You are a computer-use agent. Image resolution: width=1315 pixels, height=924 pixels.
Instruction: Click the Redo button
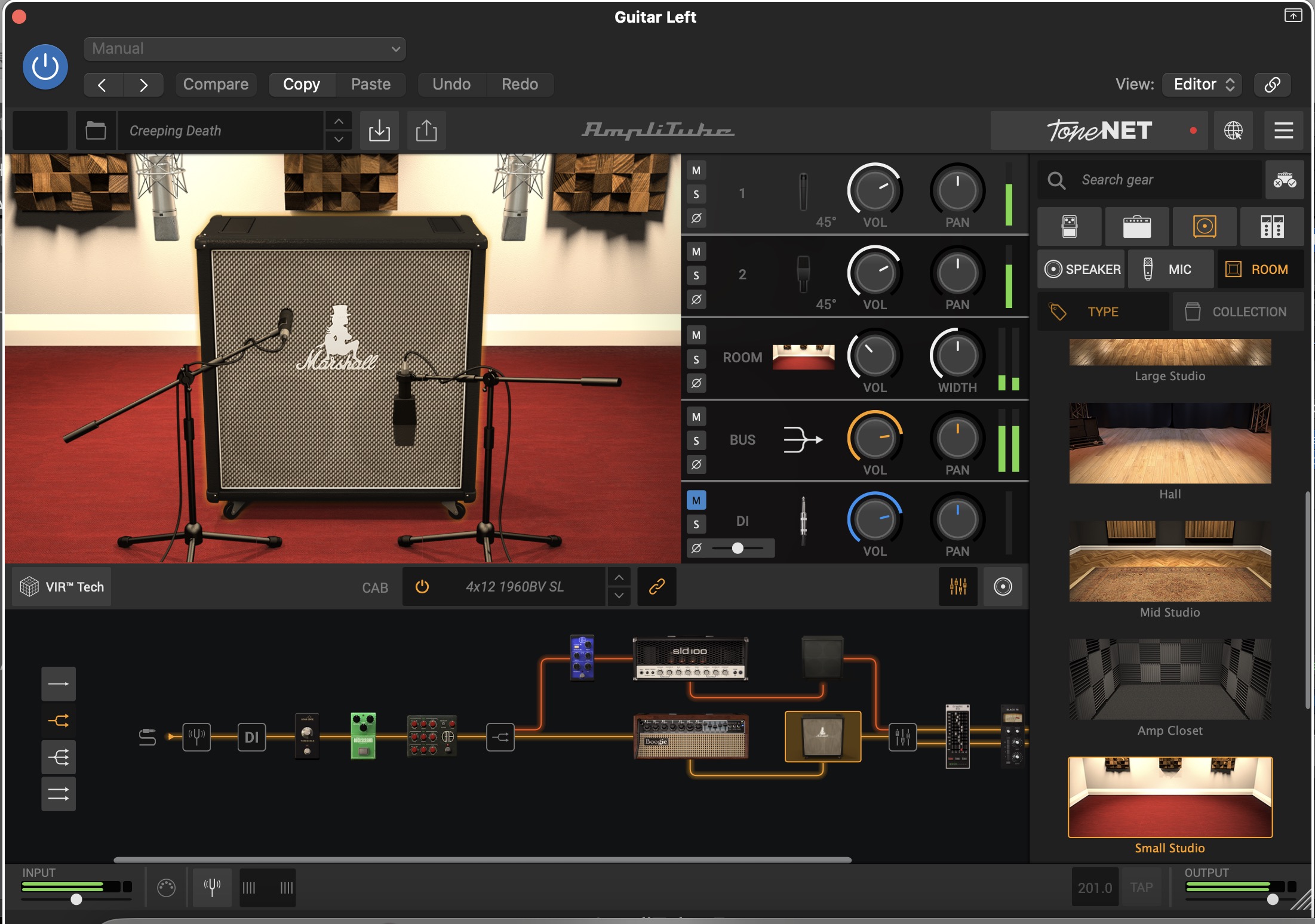tap(520, 84)
